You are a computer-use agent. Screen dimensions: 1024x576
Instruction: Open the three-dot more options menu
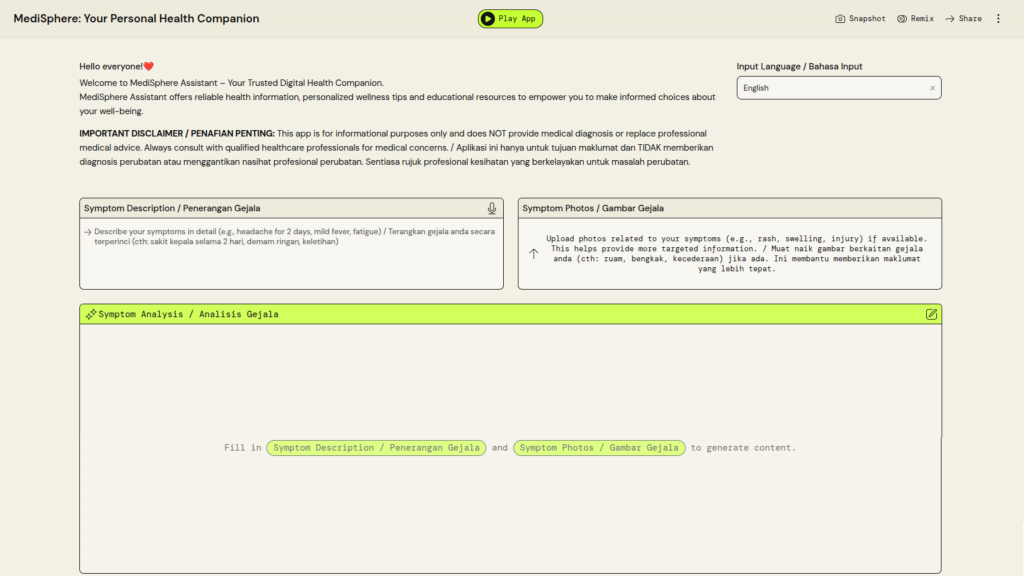pyautogui.click(x=997, y=19)
